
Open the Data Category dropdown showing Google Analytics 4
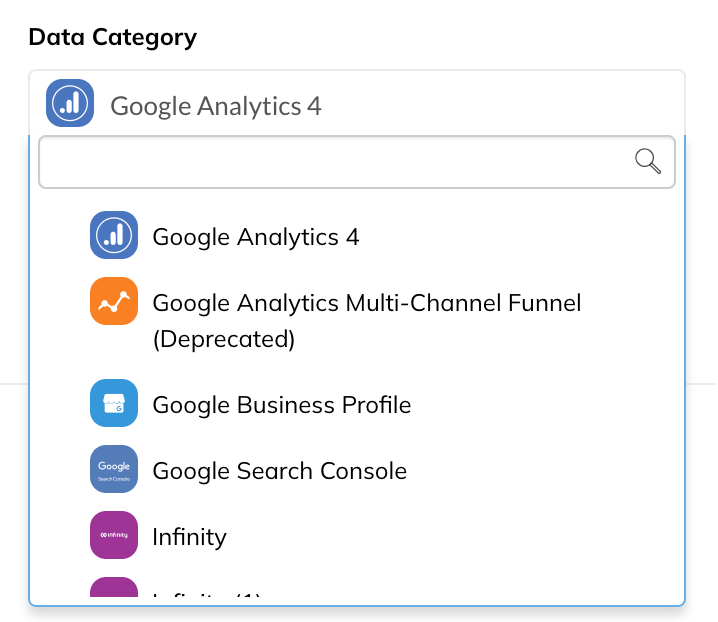[357, 103]
